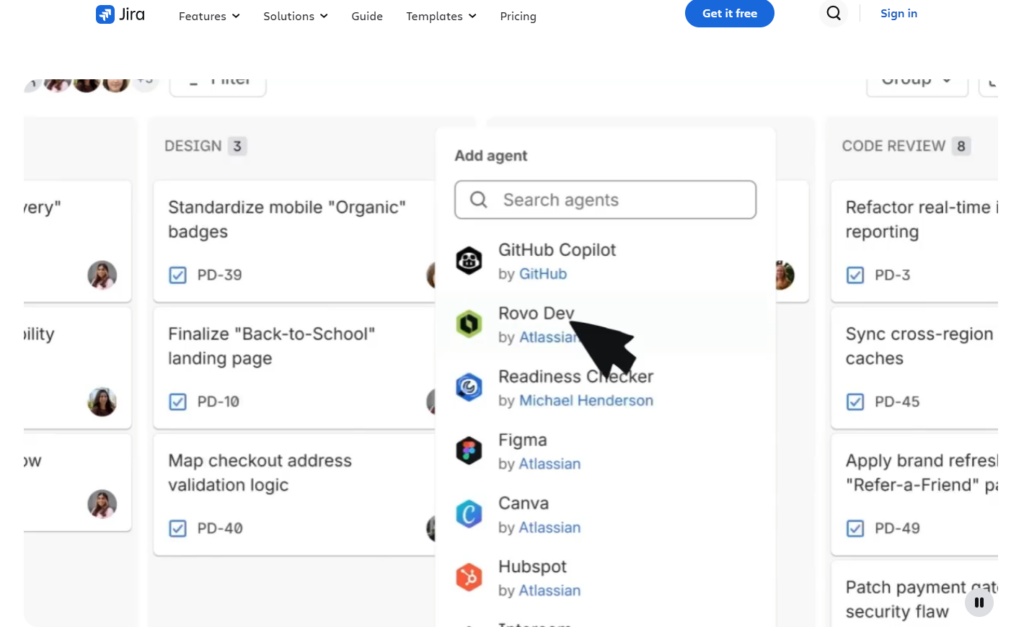The image size is (1024, 627).
Task: Choose Figma from the agent list
Action: point(605,451)
